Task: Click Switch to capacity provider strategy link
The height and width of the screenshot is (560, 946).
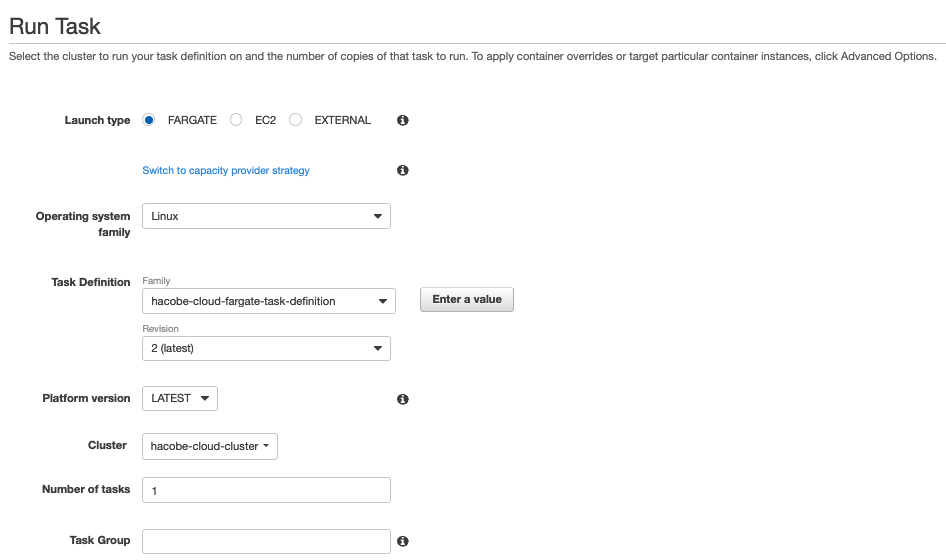Action: pyautogui.click(x=226, y=171)
